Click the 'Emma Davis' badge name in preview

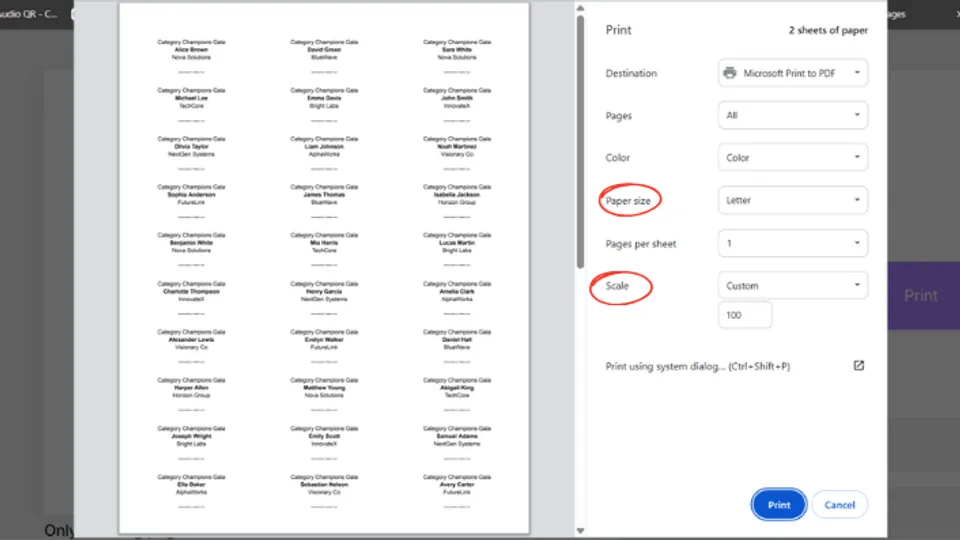(324, 98)
